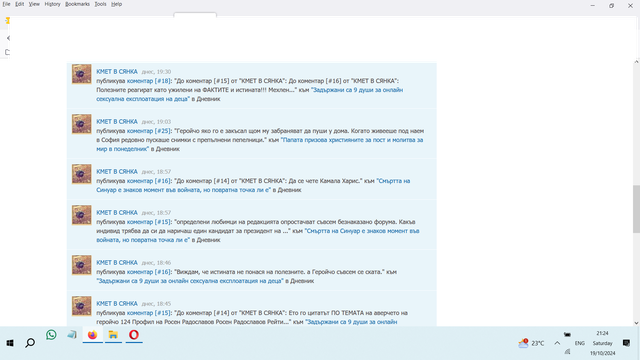Screen dimensions: 640x360
Task: Open File Explorer from the taskbar
Action: (x=113, y=335)
